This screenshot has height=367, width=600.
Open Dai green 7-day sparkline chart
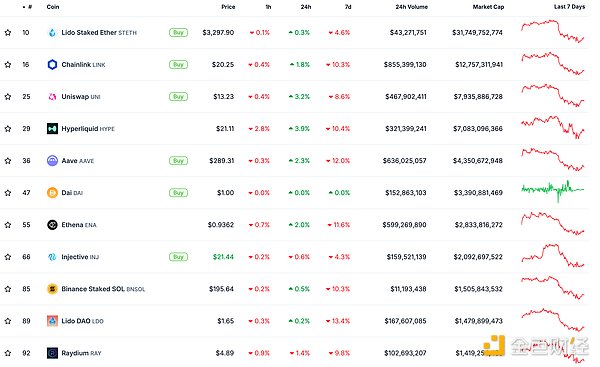point(553,191)
